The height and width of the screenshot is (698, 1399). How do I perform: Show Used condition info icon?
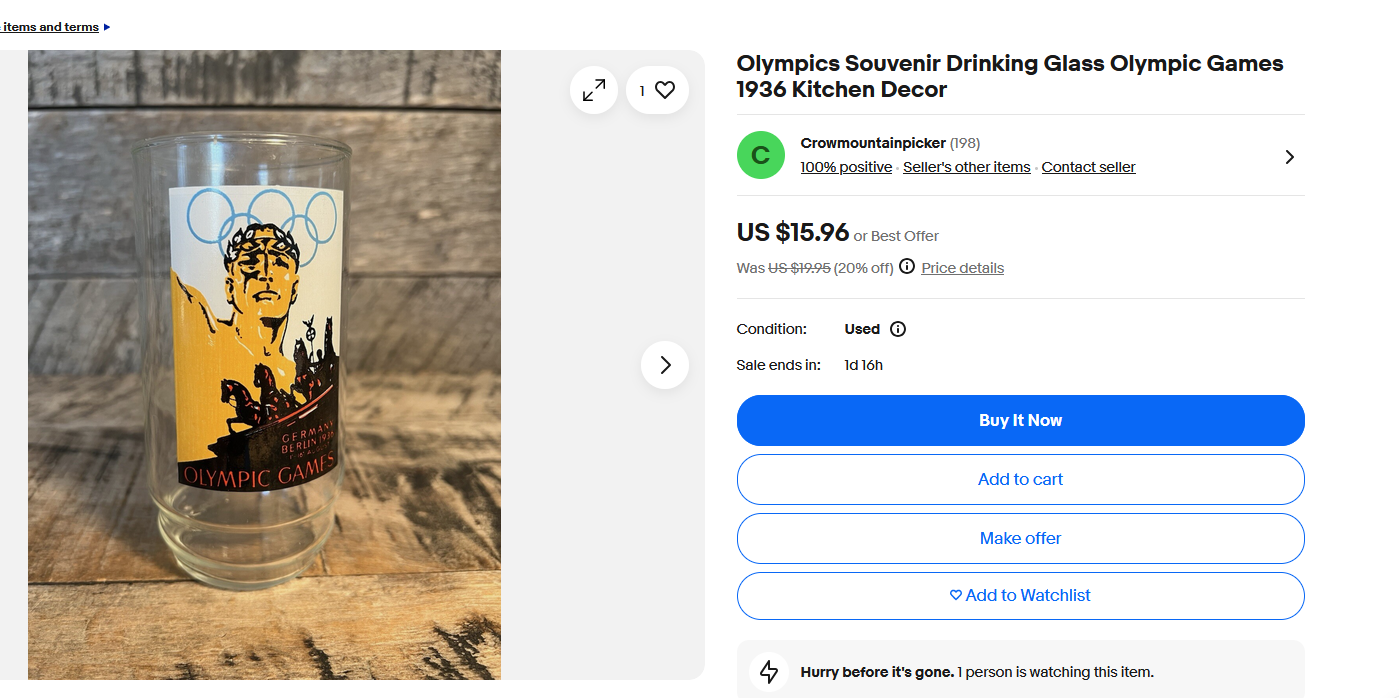coord(898,329)
